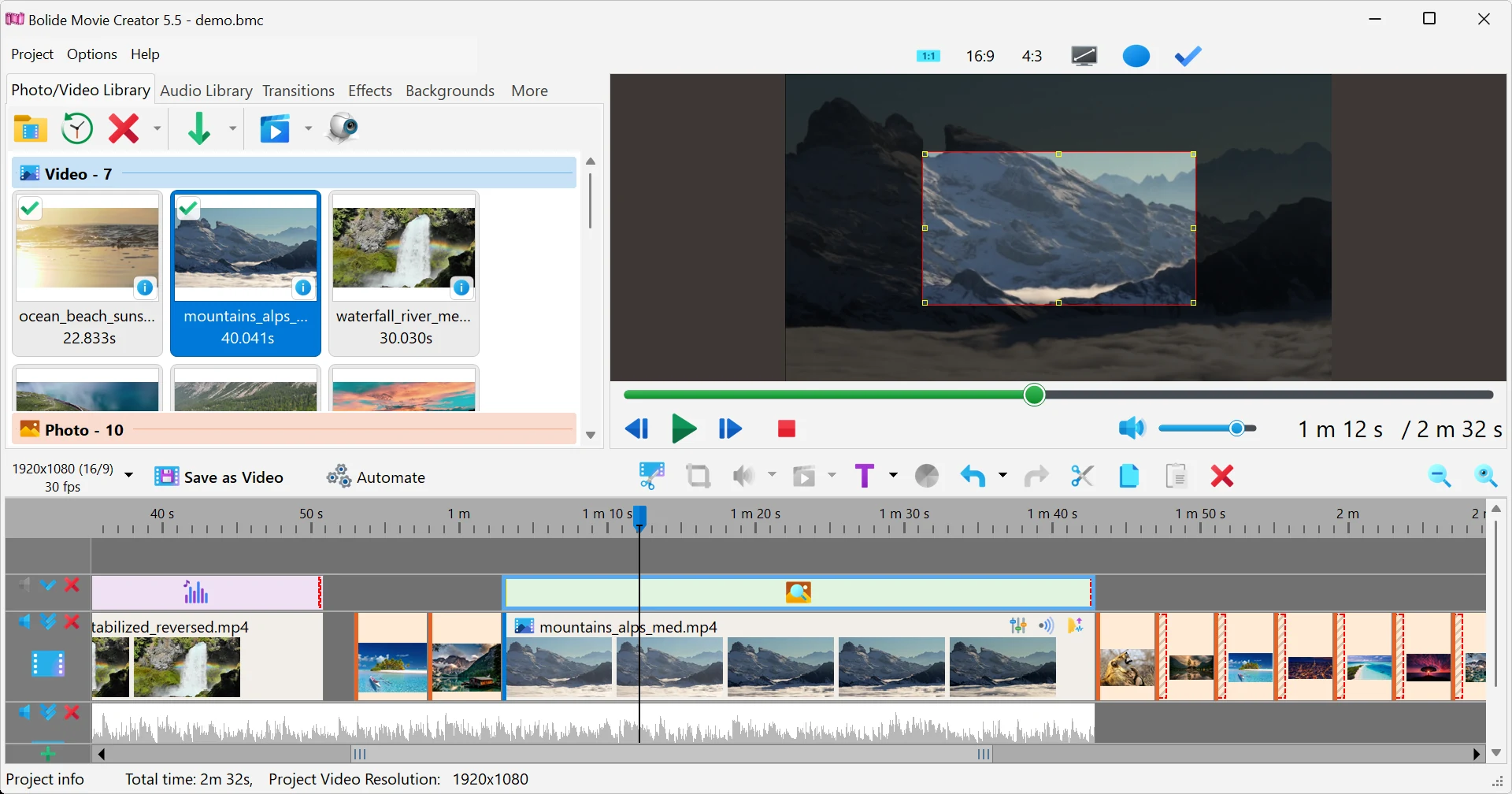Redo the last undone action
The height and width of the screenshot is (794, 1512).
(x=1036, y=476)
